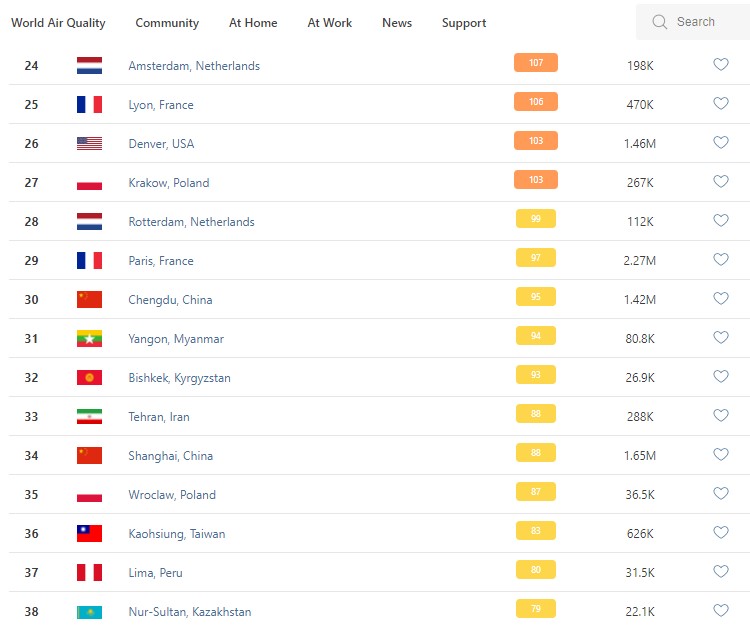
Task: Open the Krakow, Poland city link
Action: (x=169, y=183)
